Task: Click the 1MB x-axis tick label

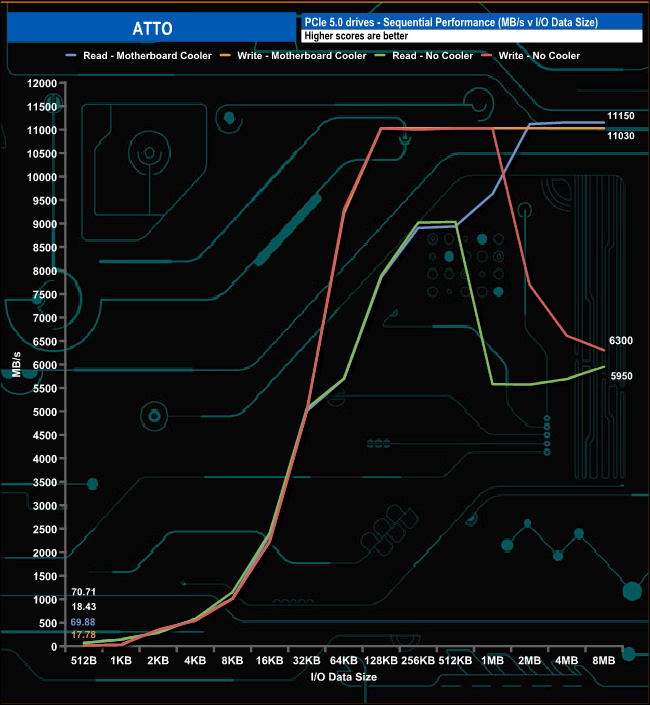Action: [493, 661]
